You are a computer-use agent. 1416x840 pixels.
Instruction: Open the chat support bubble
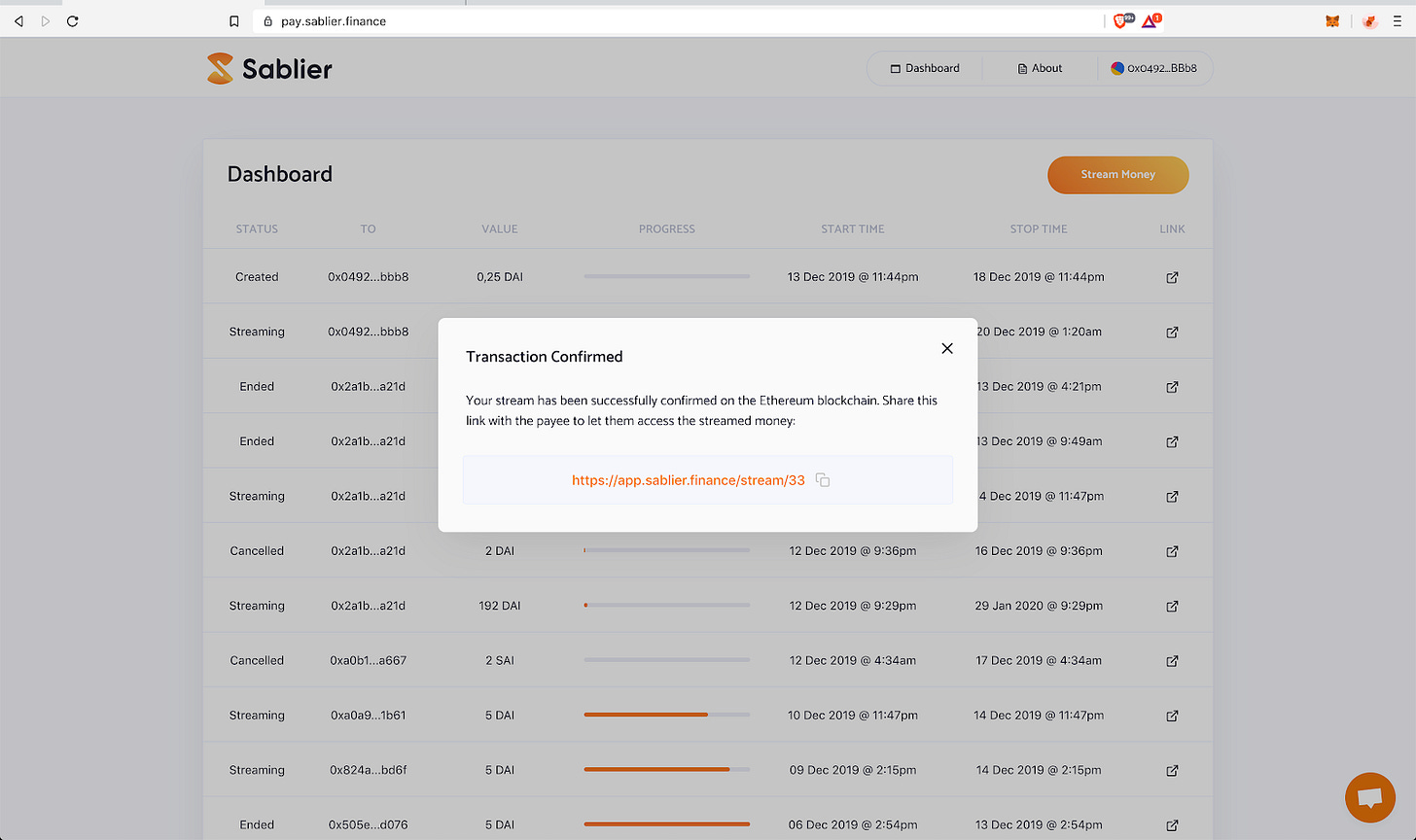[x=1370, y=797]
